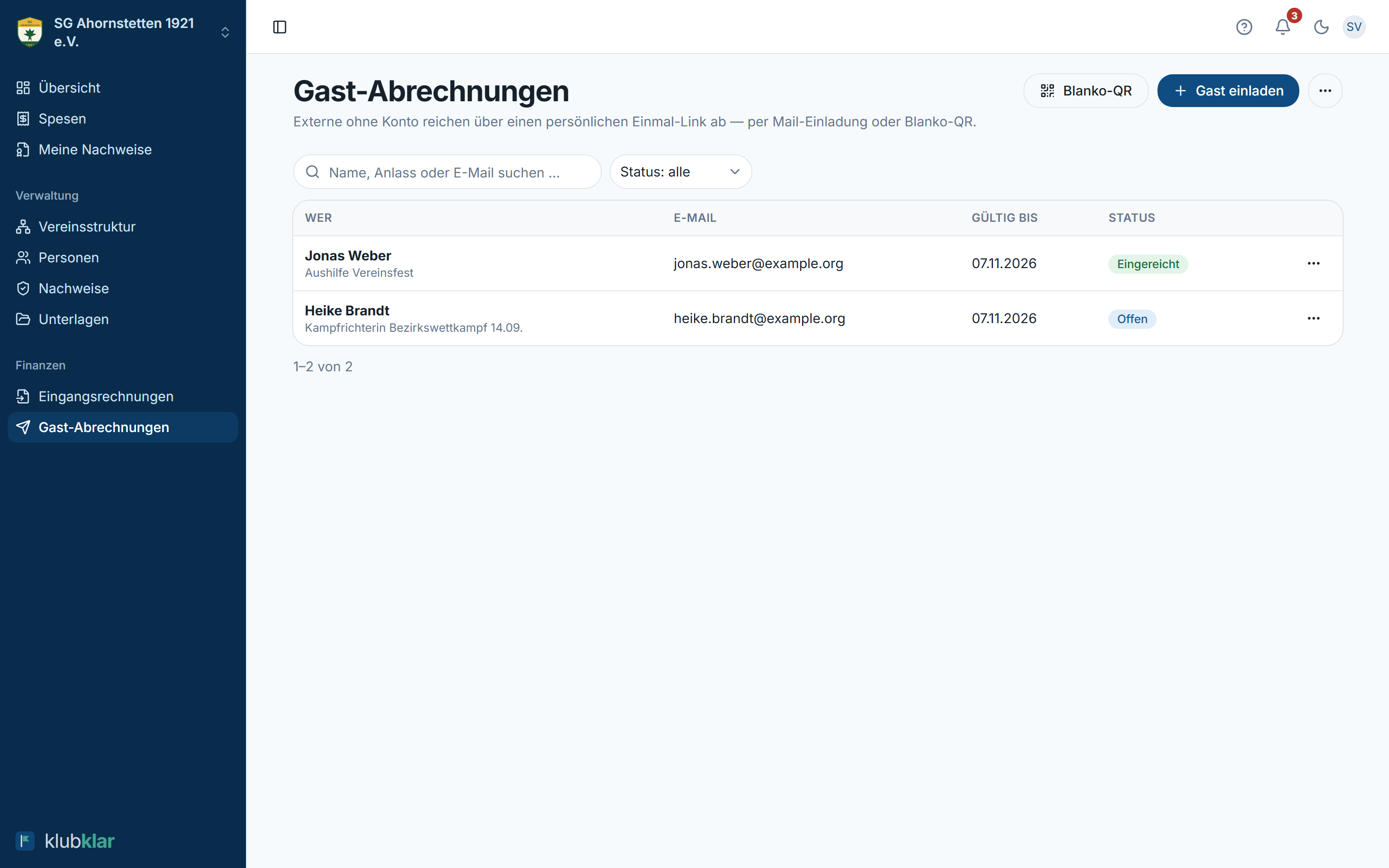This screenshot has height=868, width=1389.
Task: Focus the name, Anlass or E-Mail search field
Action: (447, 172)
